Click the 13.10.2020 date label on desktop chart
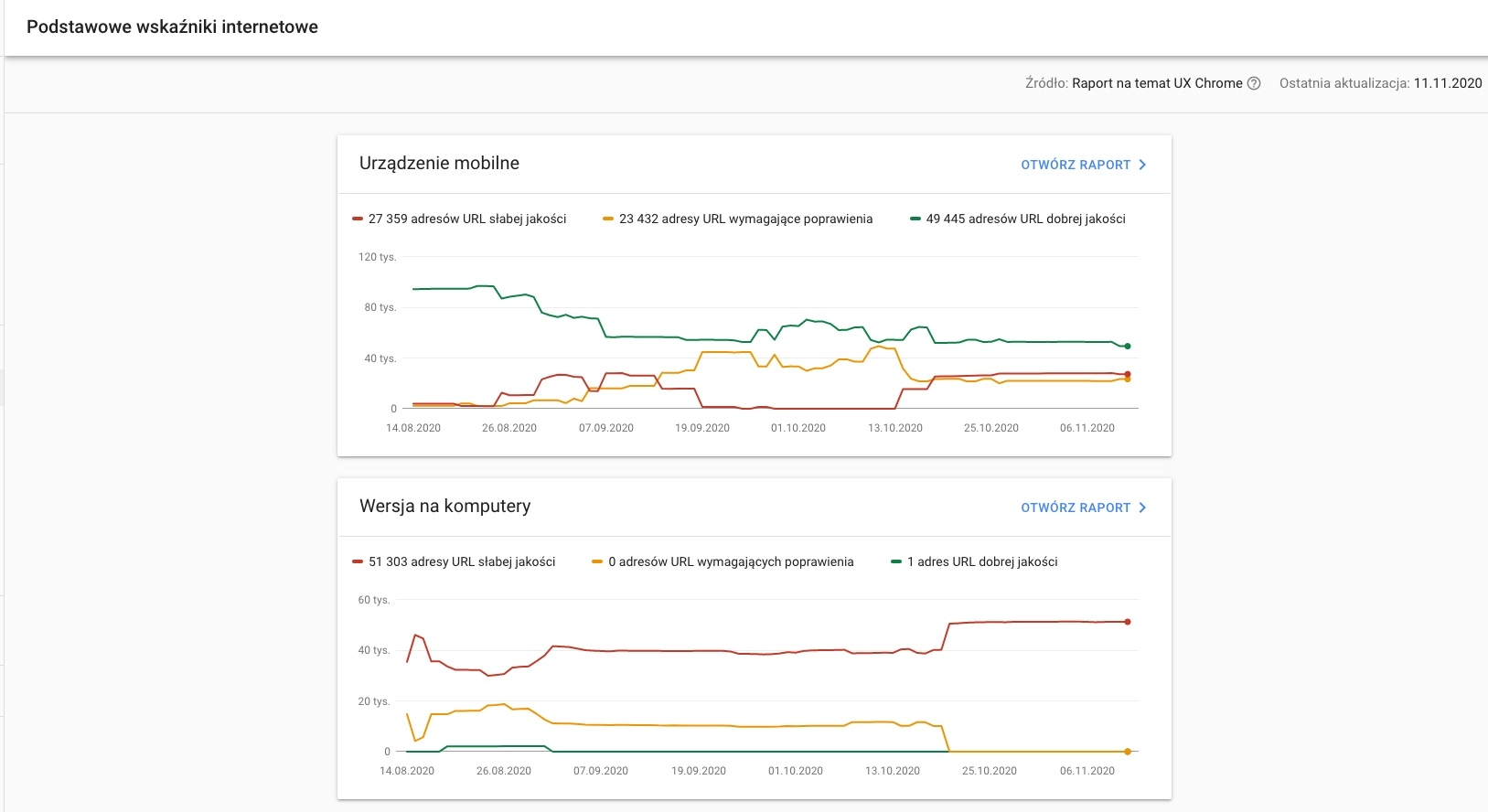1488x812 pixels. [893, 771]
